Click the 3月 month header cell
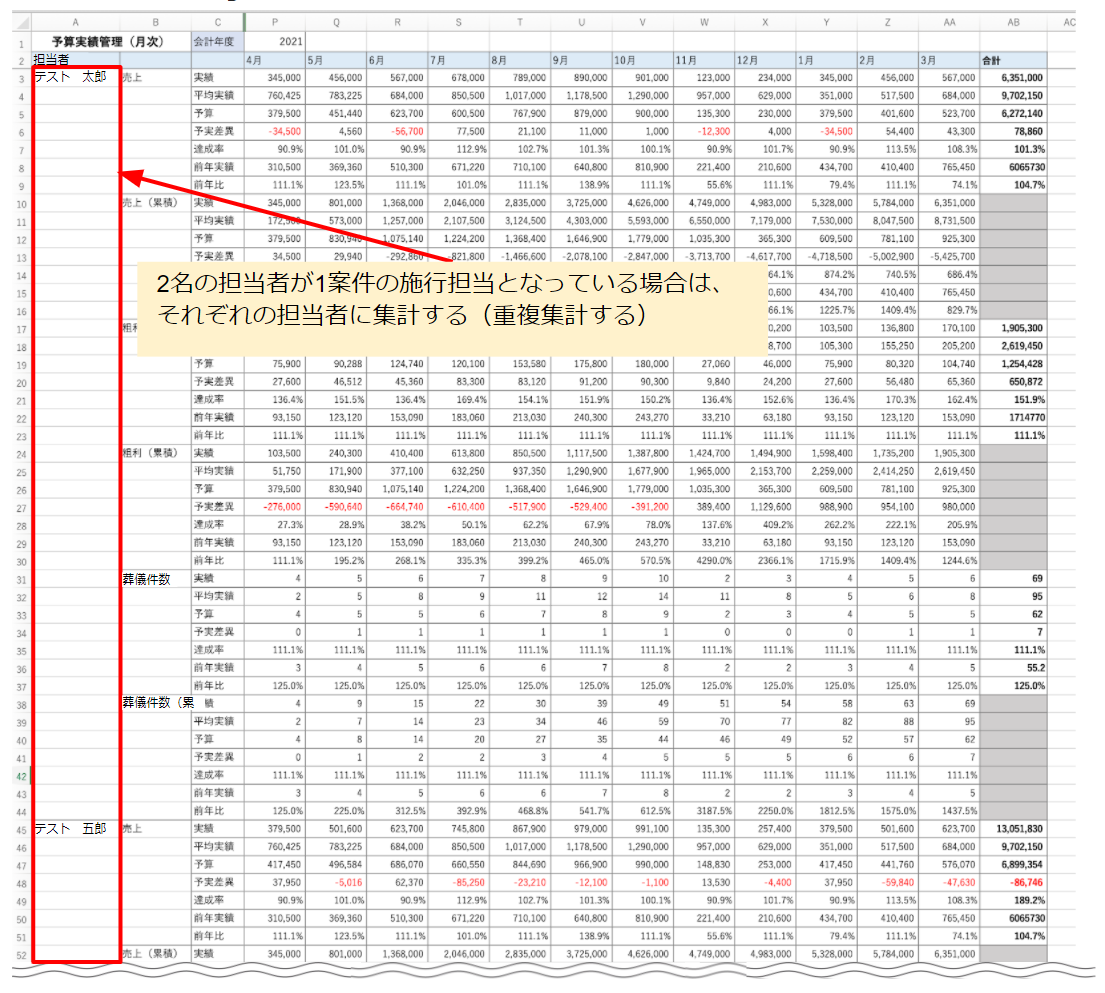The height and width of the screenshot is (993, 1105). pyautogui.click(x=949, y=60)
